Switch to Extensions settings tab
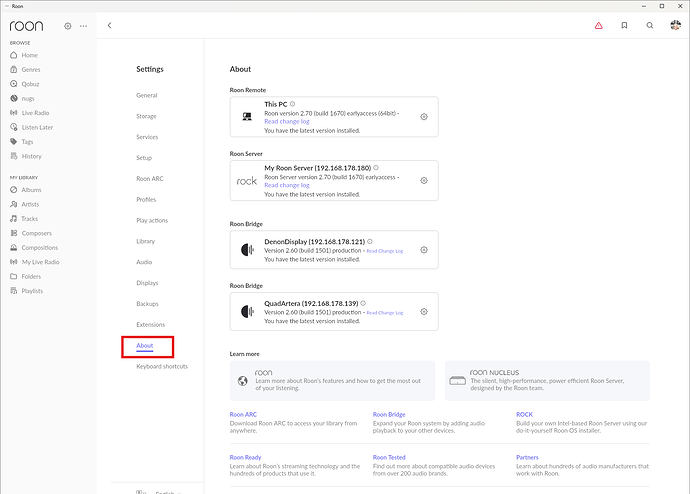 tap(150, 324)
